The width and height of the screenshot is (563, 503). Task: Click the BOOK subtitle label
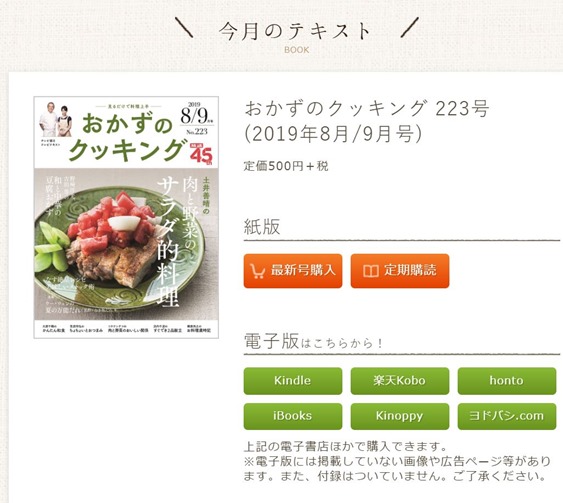coord(297,50)
